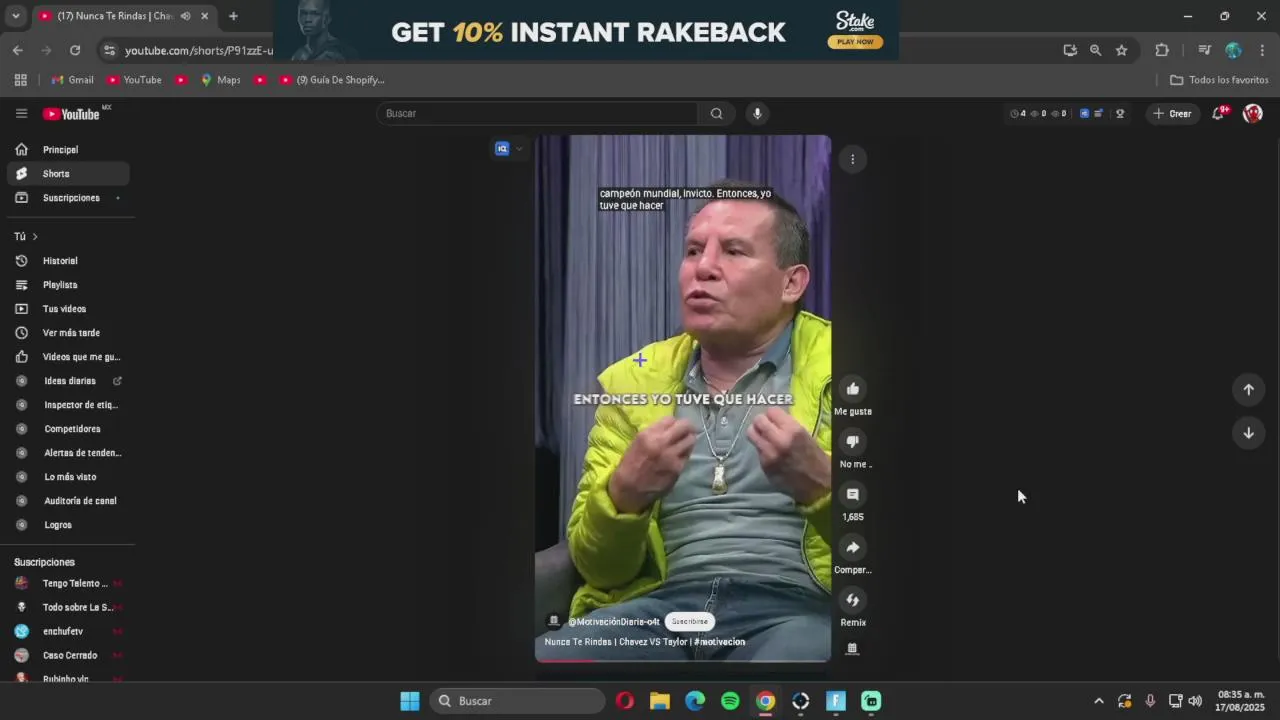Click the zoom magnifier in address bar
This screenshot has height=720, width=1280.
[x=1095, y=50]
